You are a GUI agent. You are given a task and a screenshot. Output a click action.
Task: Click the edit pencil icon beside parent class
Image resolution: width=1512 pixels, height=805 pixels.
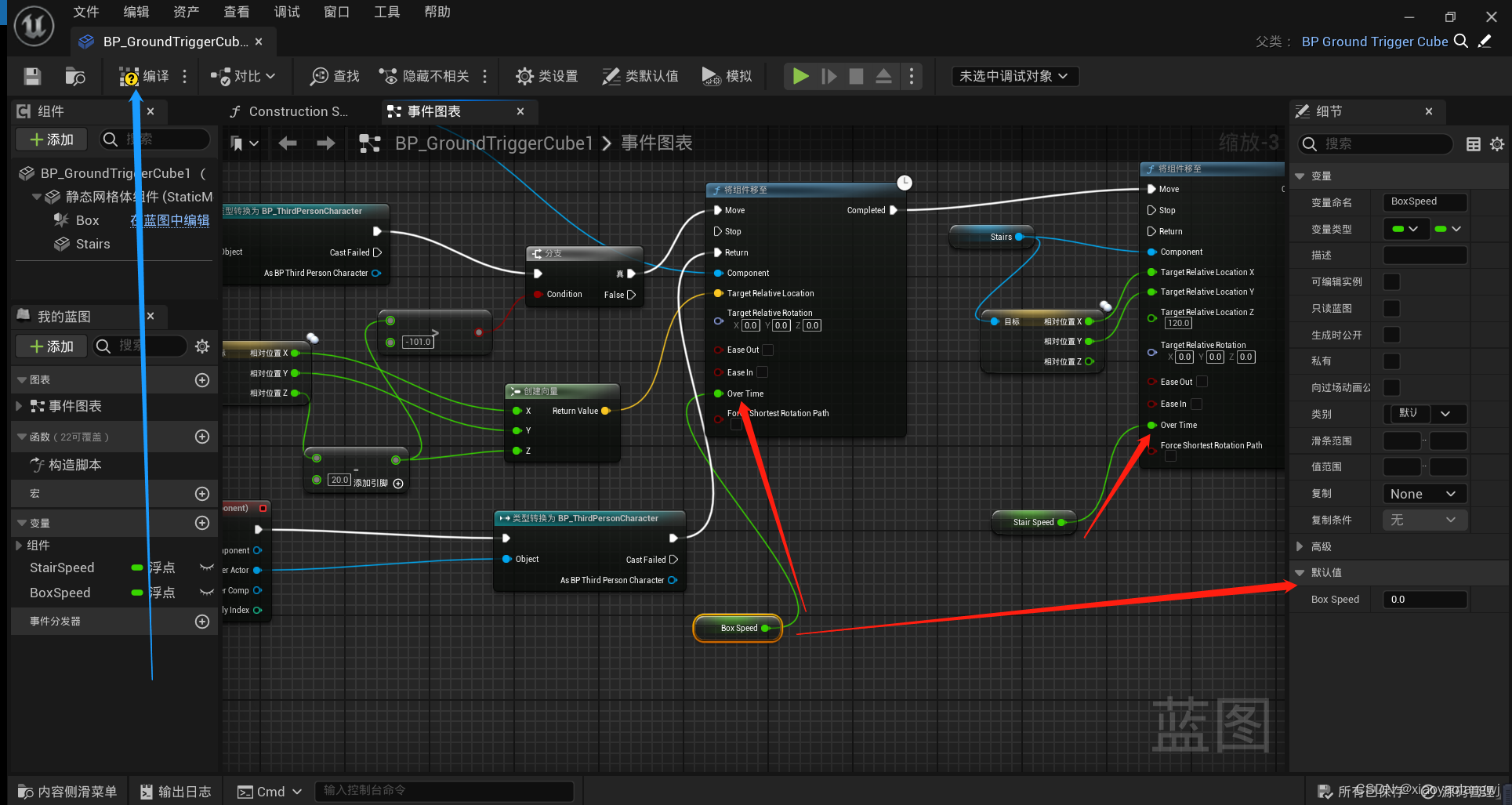1485,42
